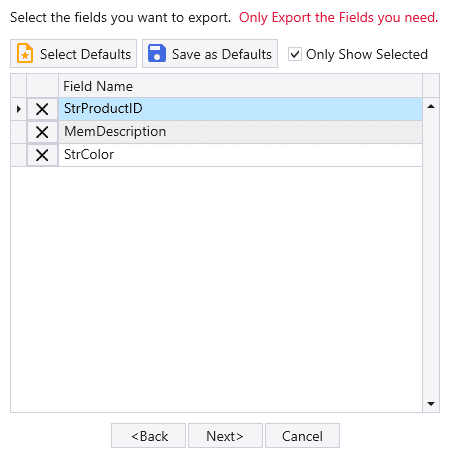Click the row indicator arrow beside StrProductID
Viewport: 452px width, 452px height.
(x=19, y=109)
